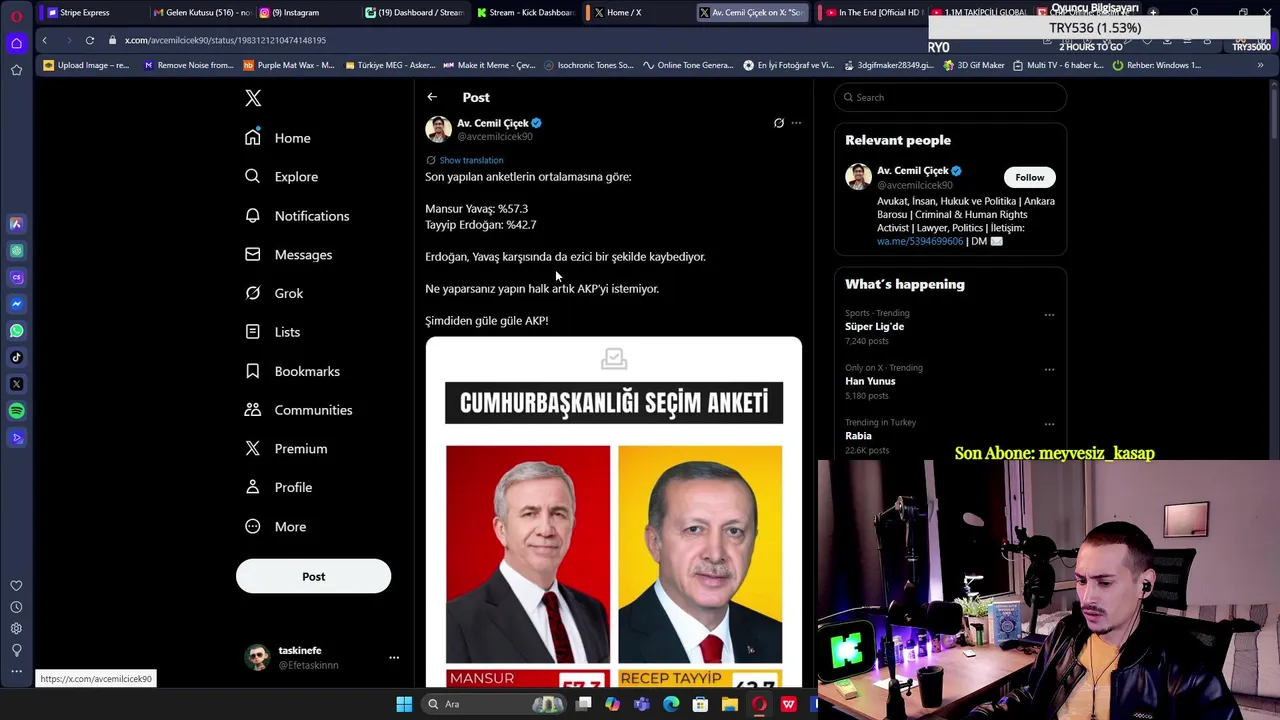The image size is (1280, 720).
Task: Open the Purple Mat Wax bookmark
Action: tap(289, 65)
